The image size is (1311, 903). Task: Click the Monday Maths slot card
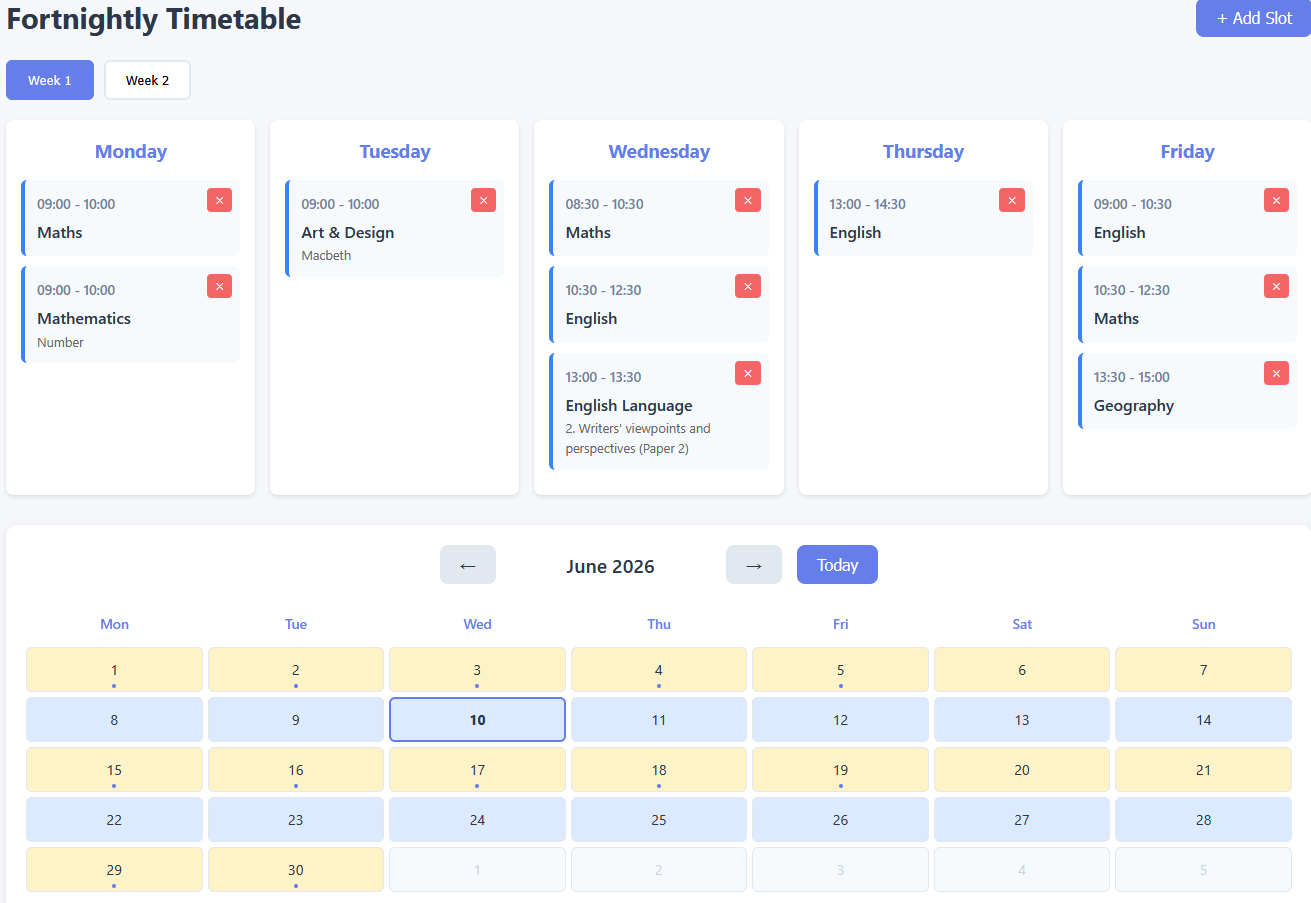130,218
